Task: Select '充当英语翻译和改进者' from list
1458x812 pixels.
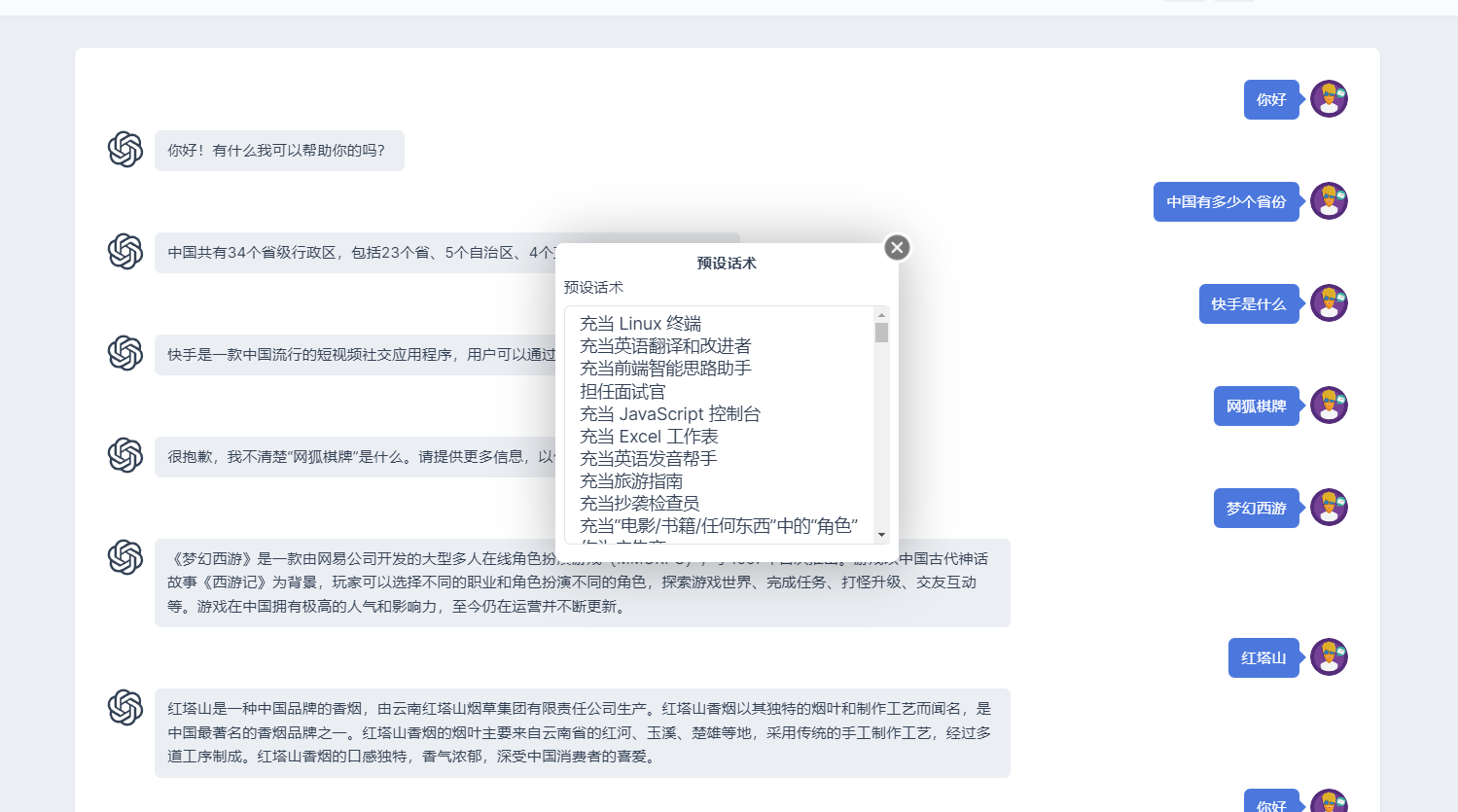Action: 665,346
